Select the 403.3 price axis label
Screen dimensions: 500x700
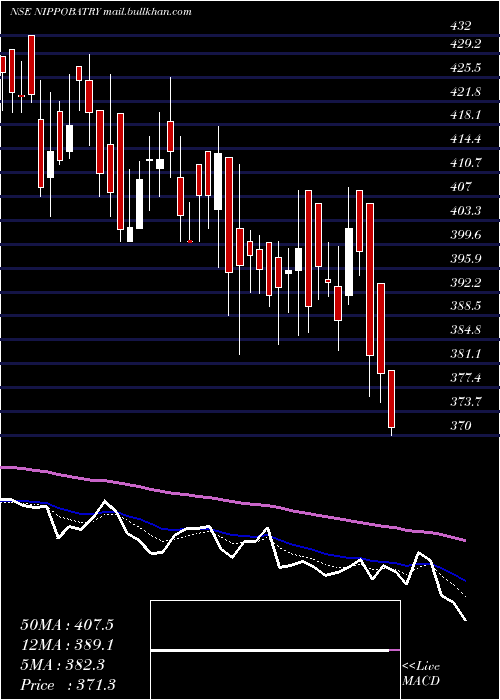coord(465,211)
